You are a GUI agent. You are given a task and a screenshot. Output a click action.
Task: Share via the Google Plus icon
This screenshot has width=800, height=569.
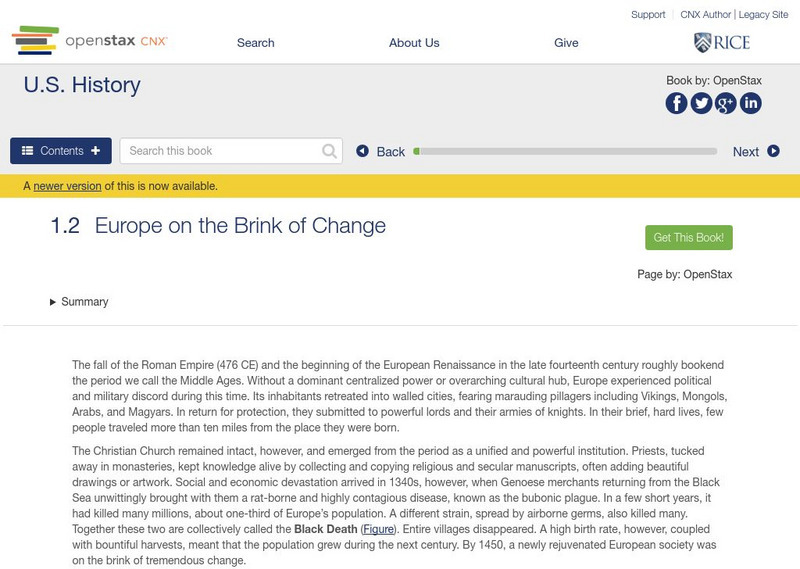[726, 103]
